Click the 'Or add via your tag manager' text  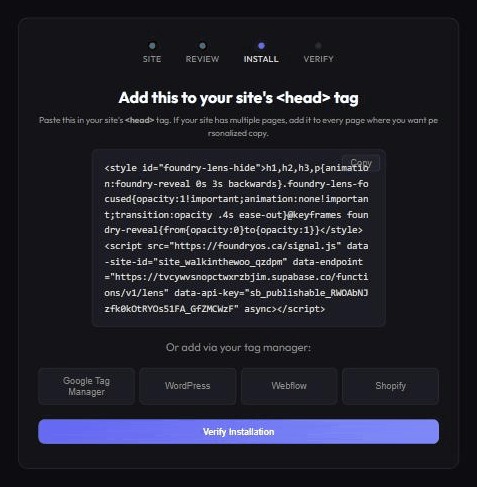coord(238,348)
